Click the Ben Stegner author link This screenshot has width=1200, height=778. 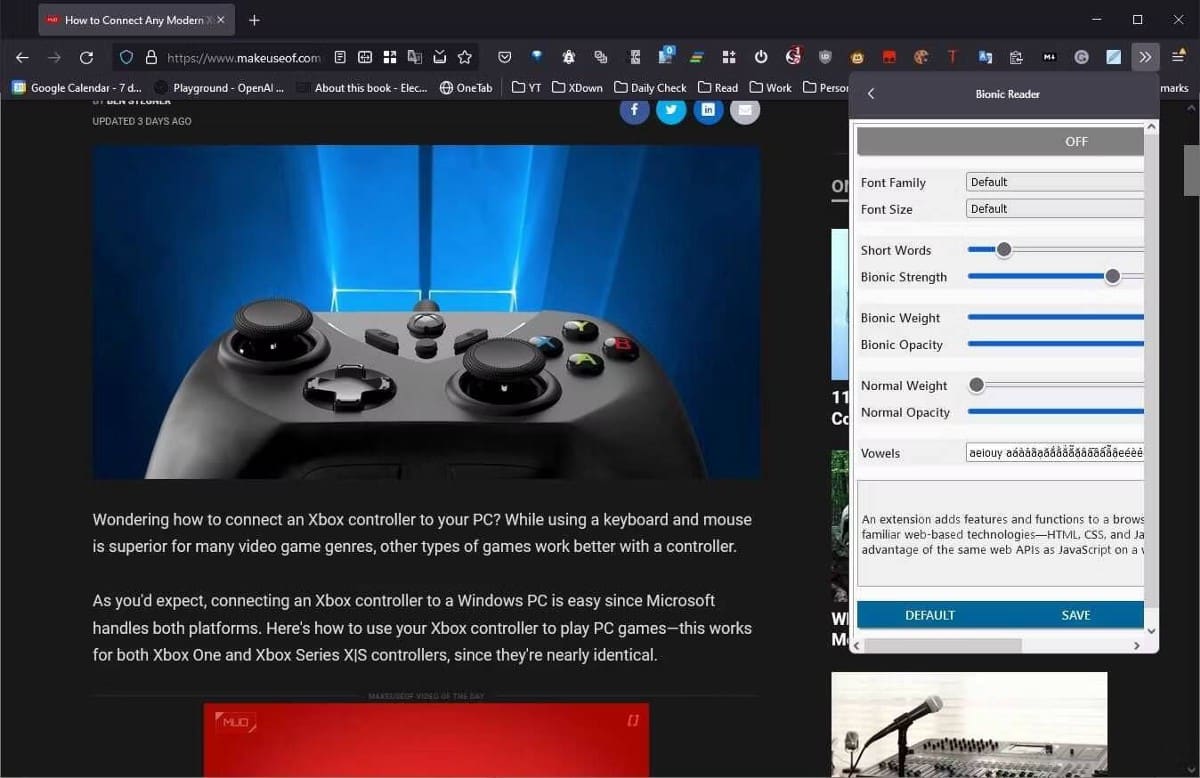coord(140,101)
